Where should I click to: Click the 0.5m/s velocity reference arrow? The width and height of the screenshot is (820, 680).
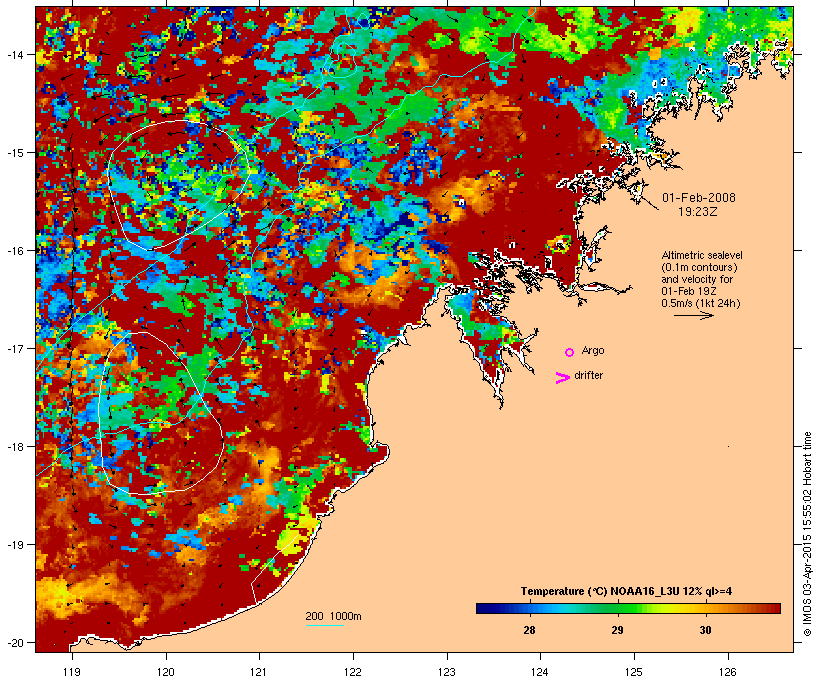[x=693, y=315]
